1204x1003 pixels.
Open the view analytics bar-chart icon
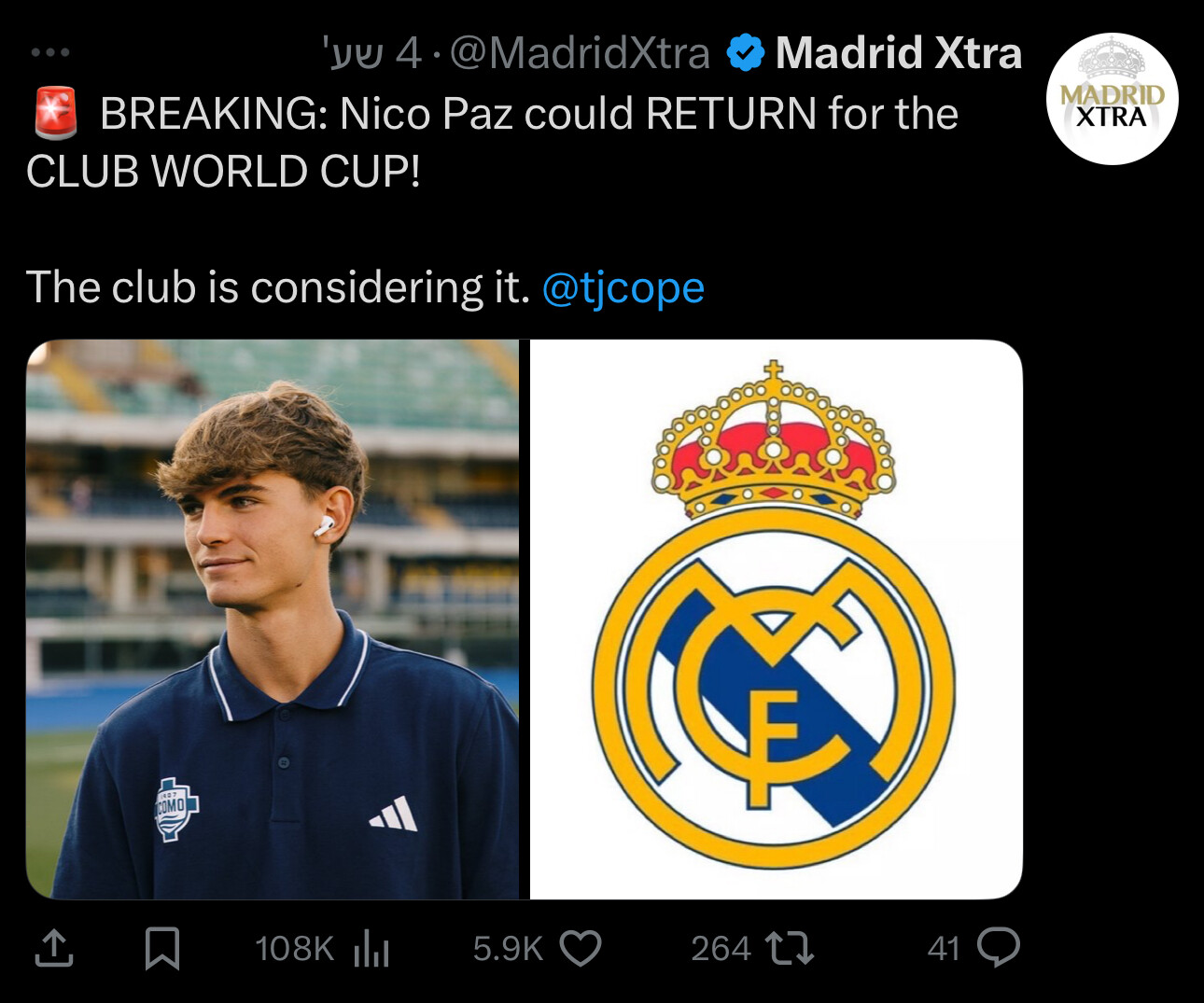[371, 949]
